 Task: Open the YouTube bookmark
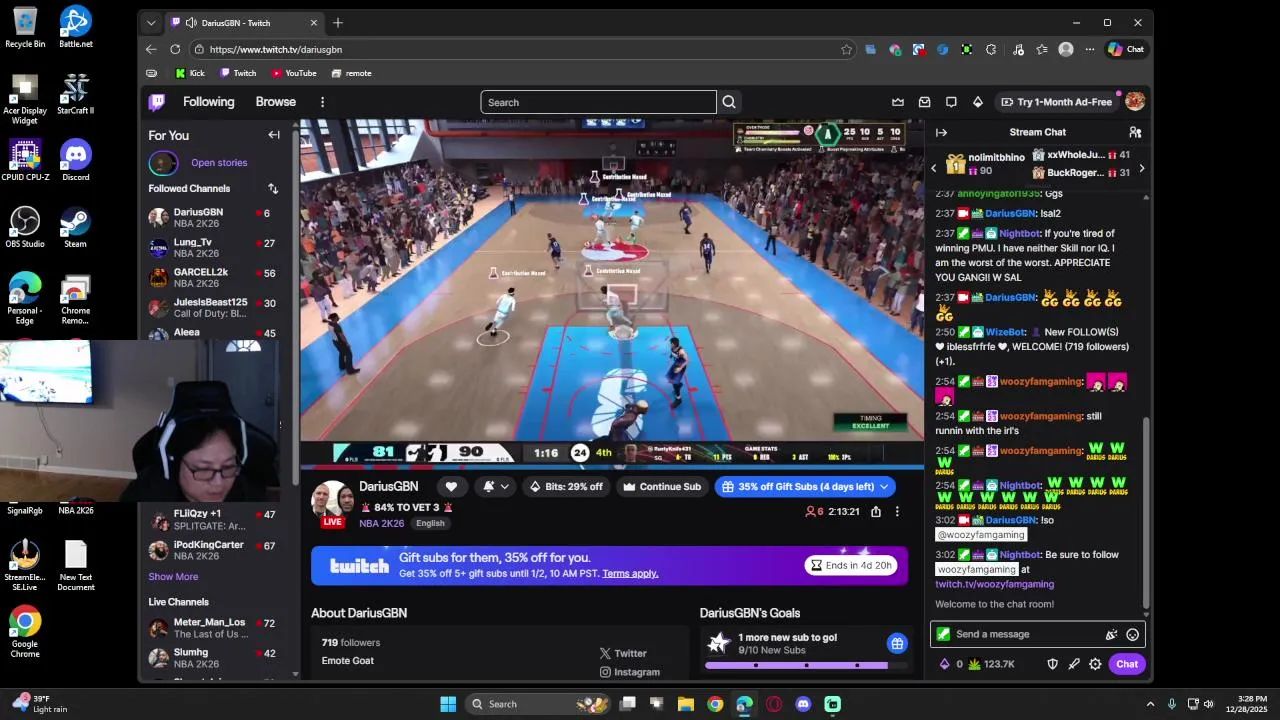tap(294, 73)
